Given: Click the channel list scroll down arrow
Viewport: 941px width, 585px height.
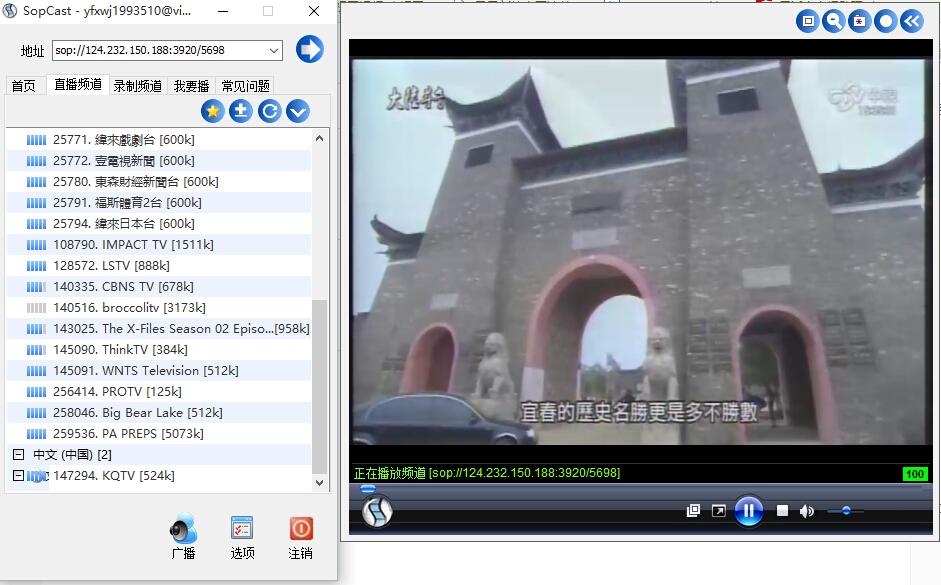Looking at the screenshot, I should (x=319, y=482).
